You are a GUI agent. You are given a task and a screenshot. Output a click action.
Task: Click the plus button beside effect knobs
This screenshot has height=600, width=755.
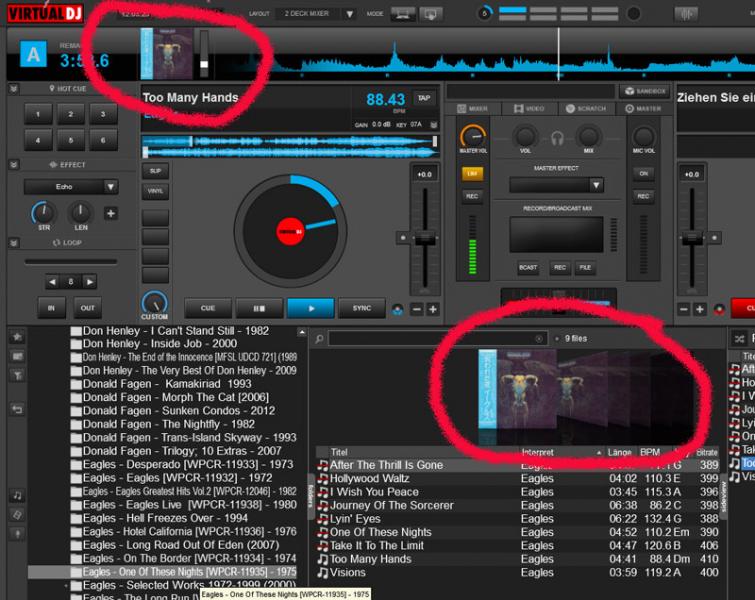(x=111, y=213)
